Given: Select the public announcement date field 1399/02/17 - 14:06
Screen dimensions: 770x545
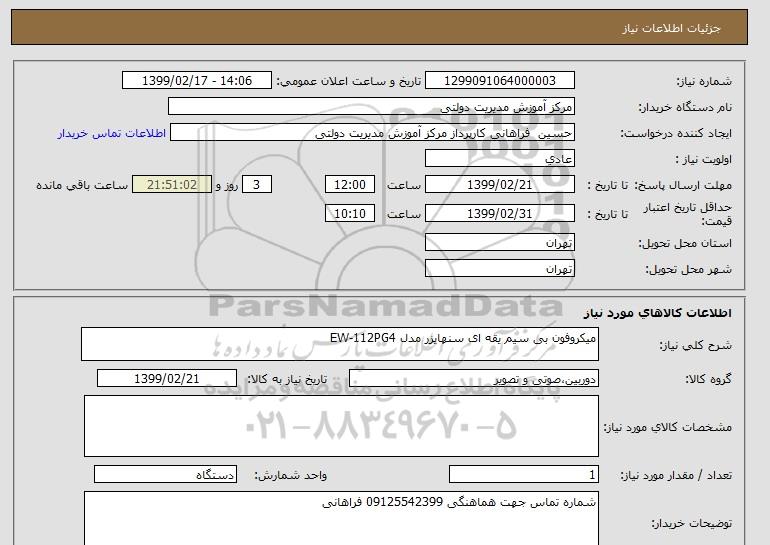Looking at the screenshot, I should pos(196,81).
